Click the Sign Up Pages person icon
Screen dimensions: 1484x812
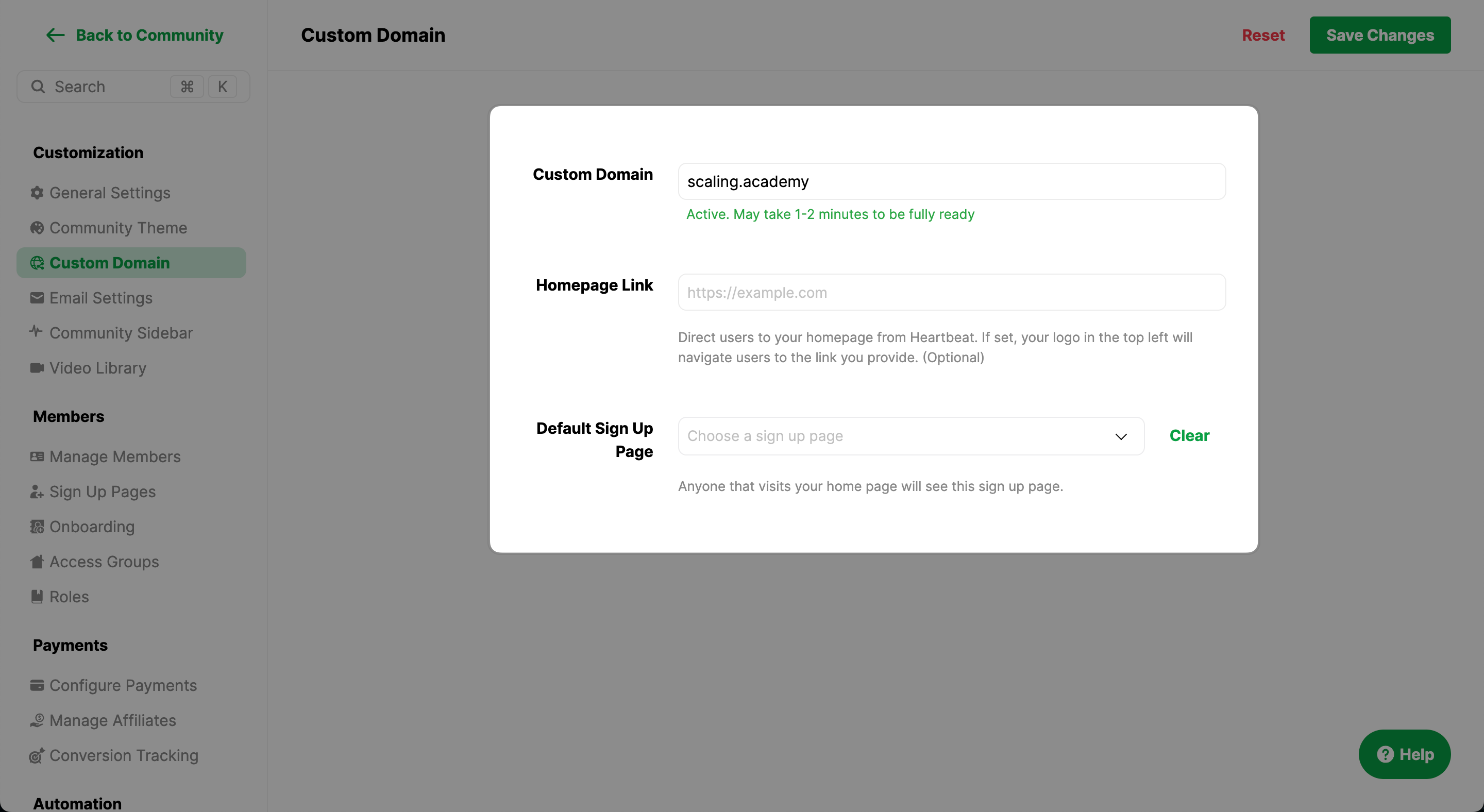pyautogui.click(x=37, y=492)
